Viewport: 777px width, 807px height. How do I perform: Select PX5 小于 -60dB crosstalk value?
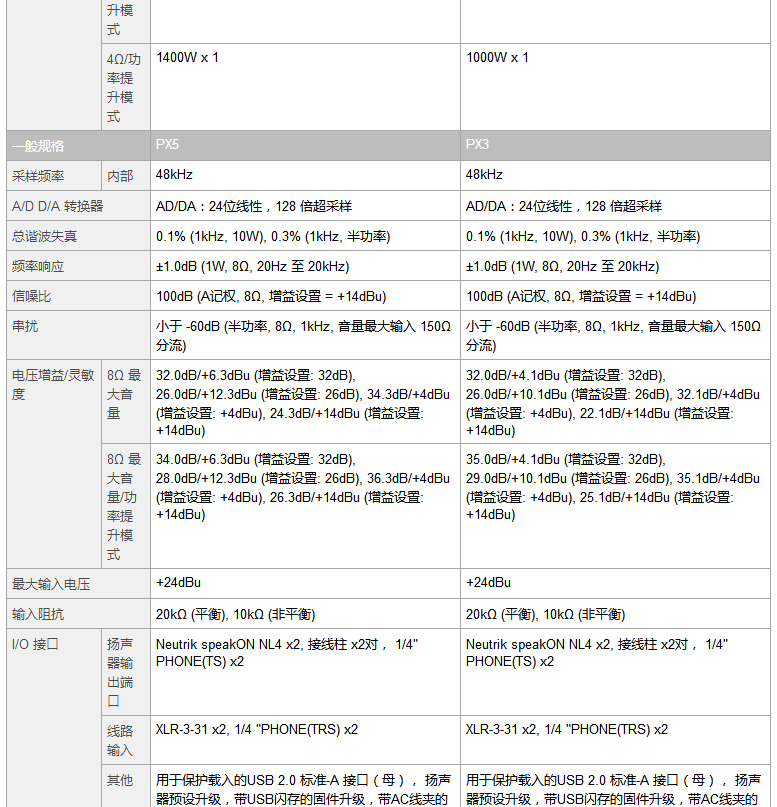pyautogui.click(x=305, y=335)
